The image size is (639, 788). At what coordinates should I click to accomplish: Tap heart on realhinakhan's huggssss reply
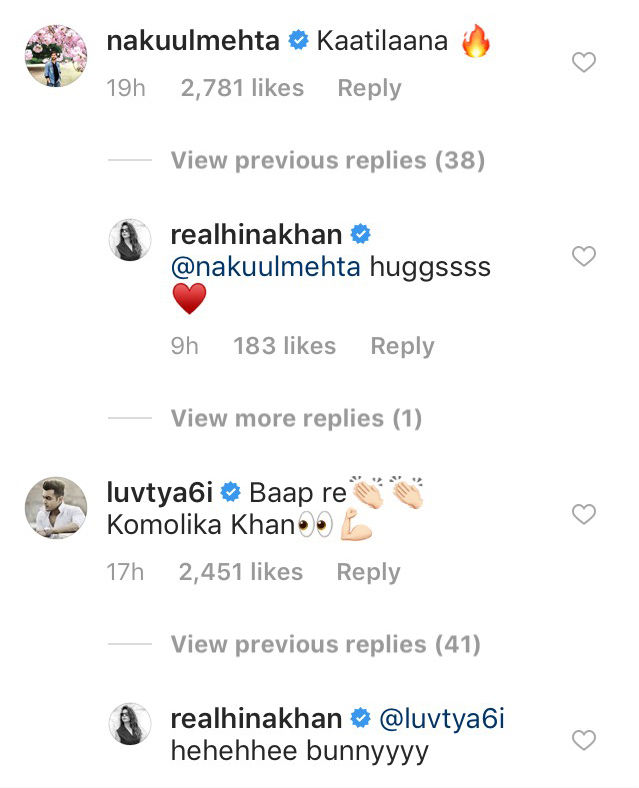(583, 257)
